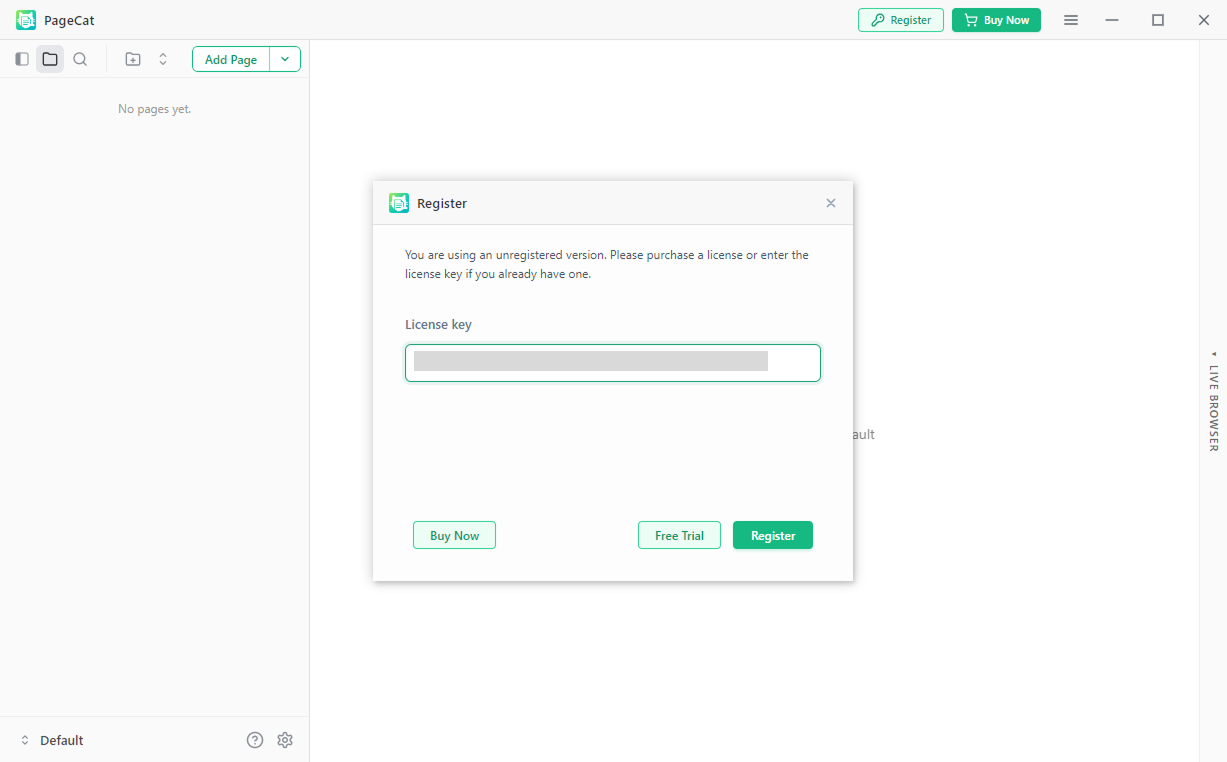This screenshot has height=762, width=1227.
Task: Open the help question mark icon
Action: [255, 740]
